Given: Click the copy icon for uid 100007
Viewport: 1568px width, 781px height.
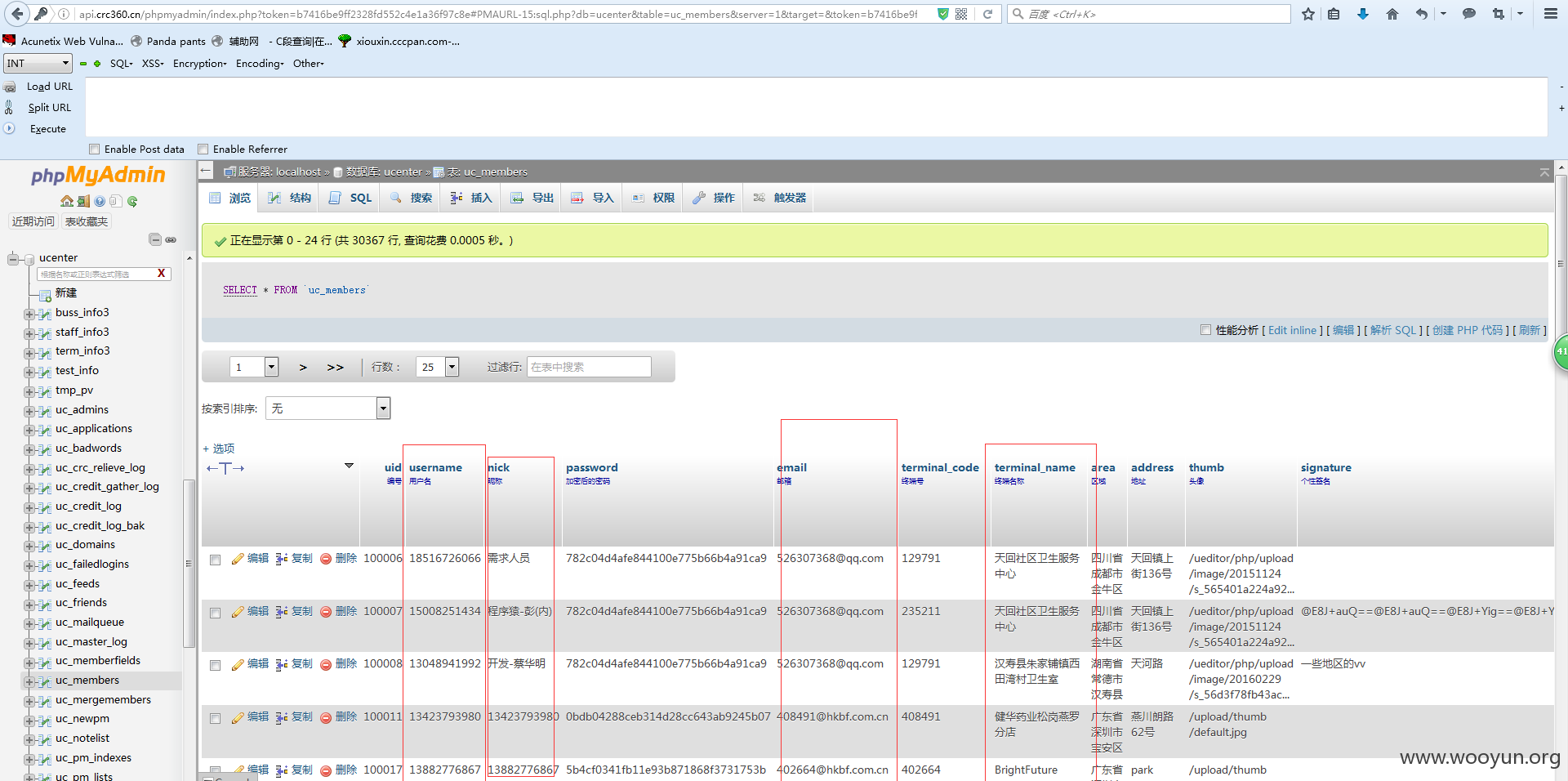Looking at the screenshot, I should (281, 612).
